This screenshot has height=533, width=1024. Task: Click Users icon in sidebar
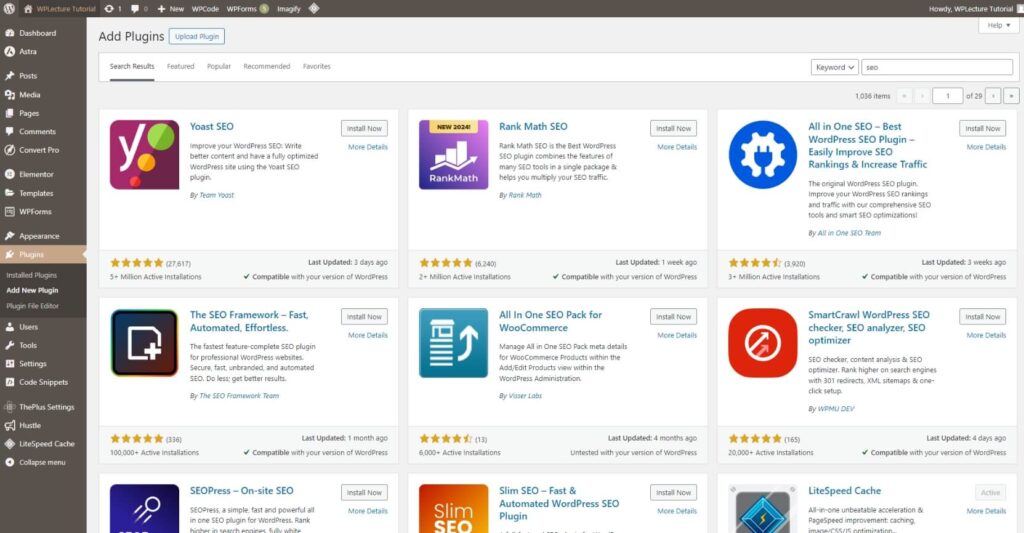tap(10, 327)
